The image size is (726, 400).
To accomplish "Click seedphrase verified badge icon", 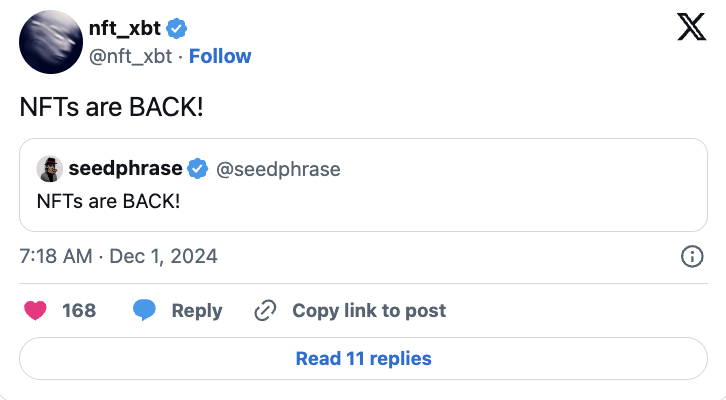I will pyautogui.click(x=199, y=169).
